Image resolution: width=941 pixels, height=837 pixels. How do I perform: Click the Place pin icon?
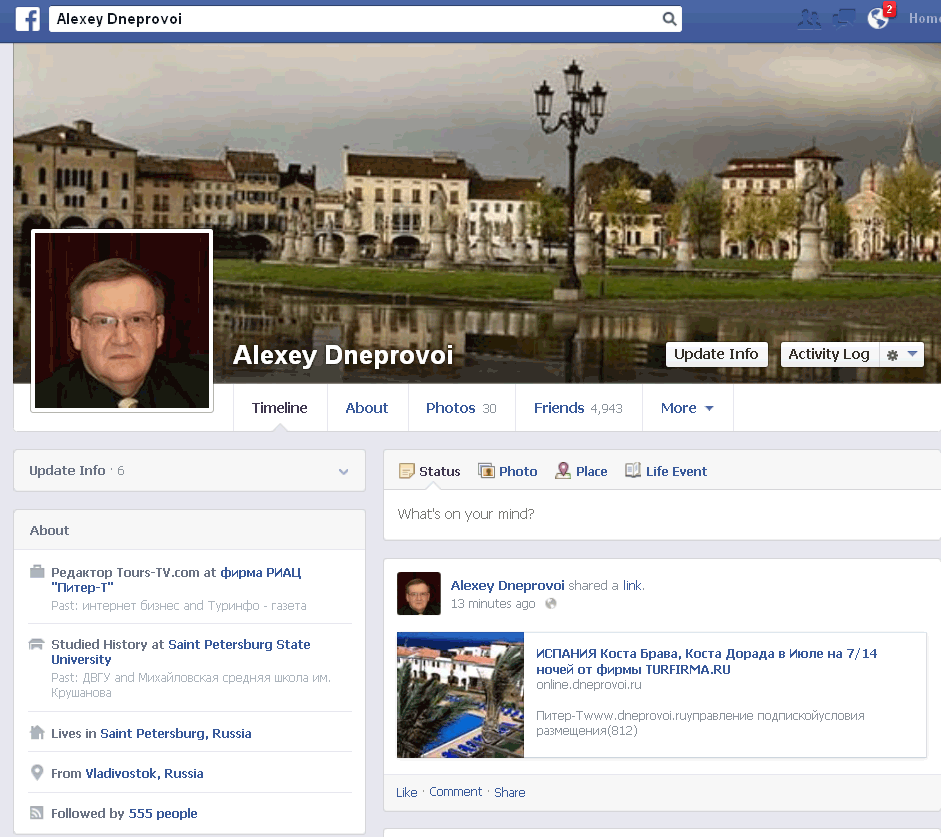pos(563,471)
